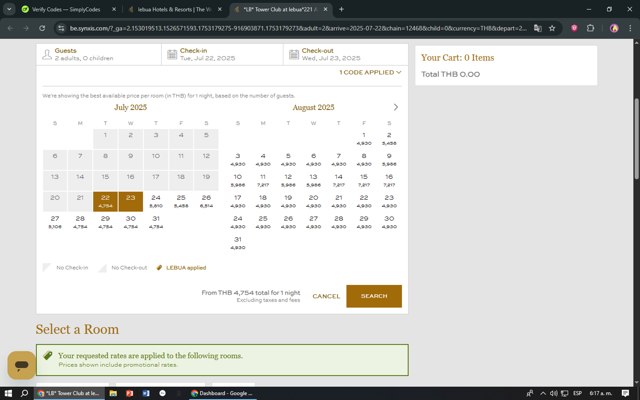Open Word from the taskbar
Image resolution: width=640 pixels, height=400 pixels.
coord(146,393)
